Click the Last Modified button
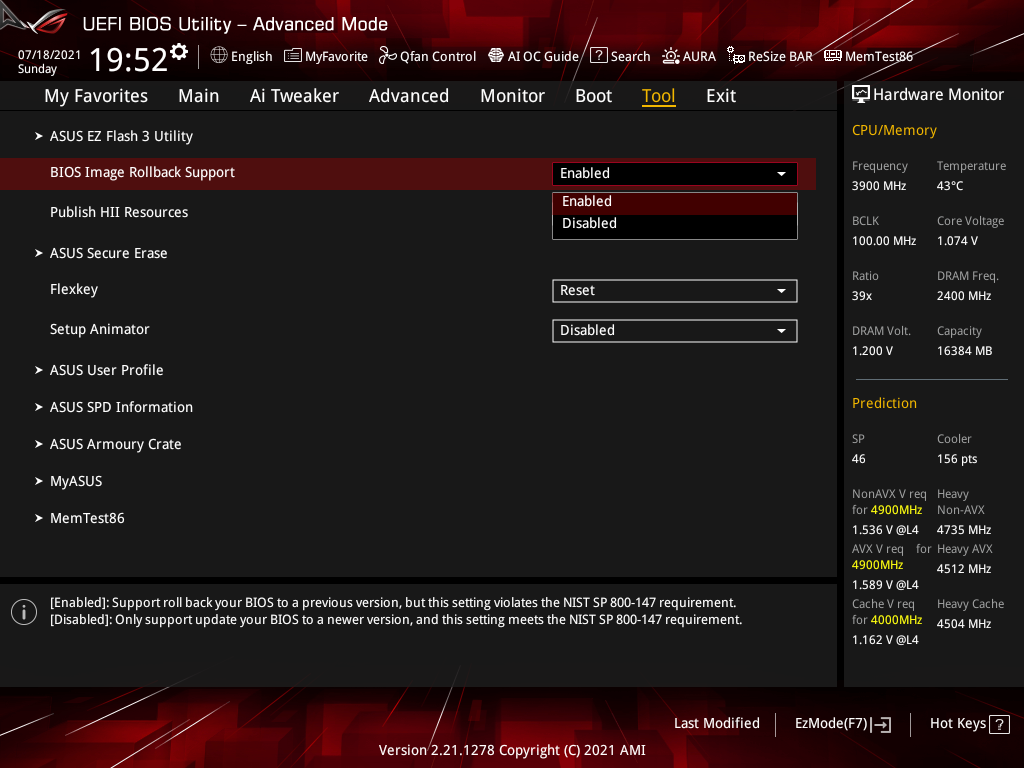Viewport: 1024px width, 768px height. tap(716, 723)
